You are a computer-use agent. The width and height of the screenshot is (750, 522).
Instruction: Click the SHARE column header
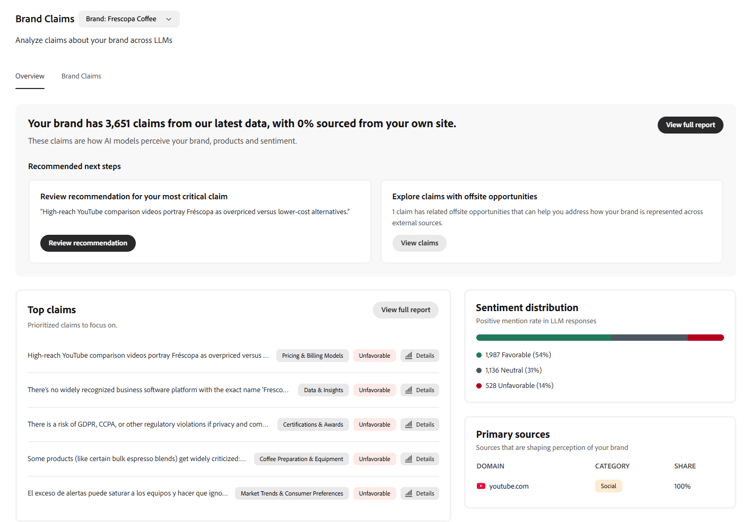tap(685, 466)
